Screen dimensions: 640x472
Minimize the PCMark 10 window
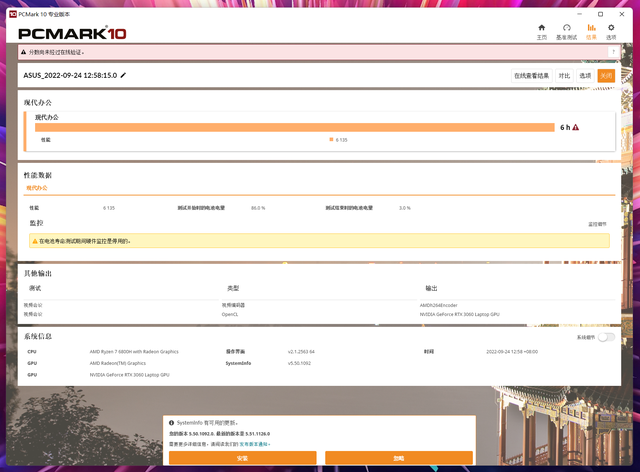(580, 14)
